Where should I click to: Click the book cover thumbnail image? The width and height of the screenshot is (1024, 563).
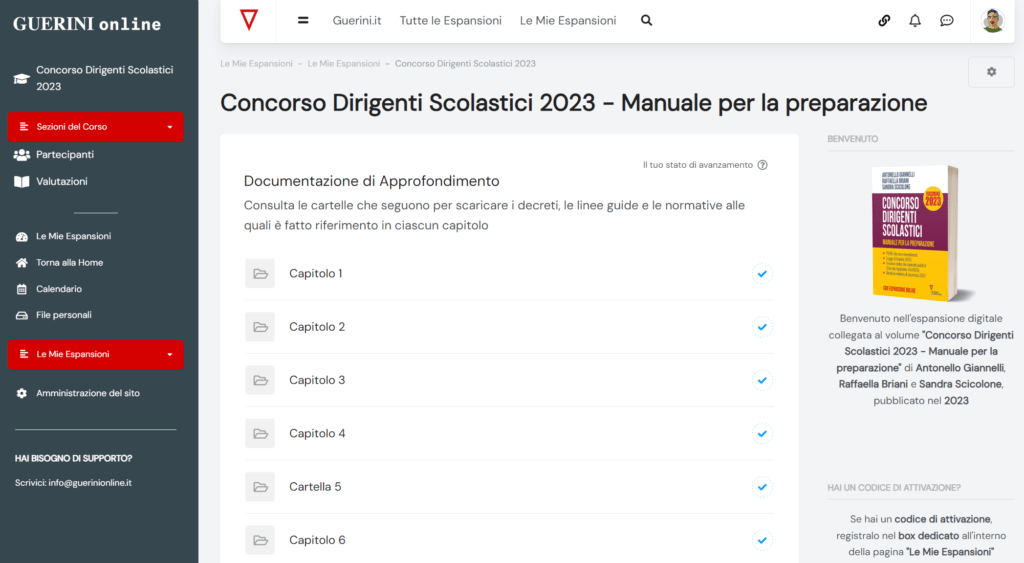coord(914,234)
